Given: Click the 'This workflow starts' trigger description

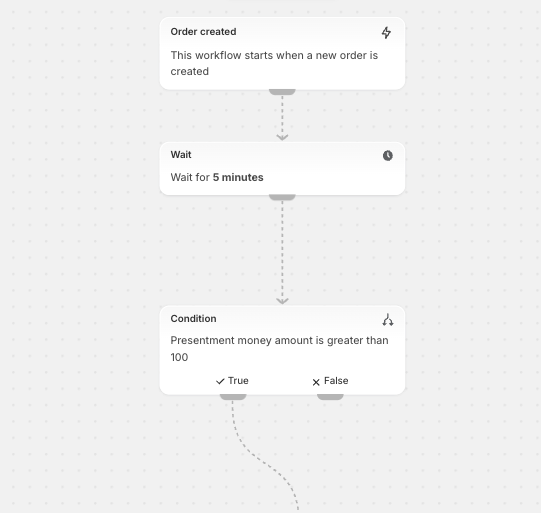Looking at the screenshot, I should pyautogui.click(x=274, y=63).
